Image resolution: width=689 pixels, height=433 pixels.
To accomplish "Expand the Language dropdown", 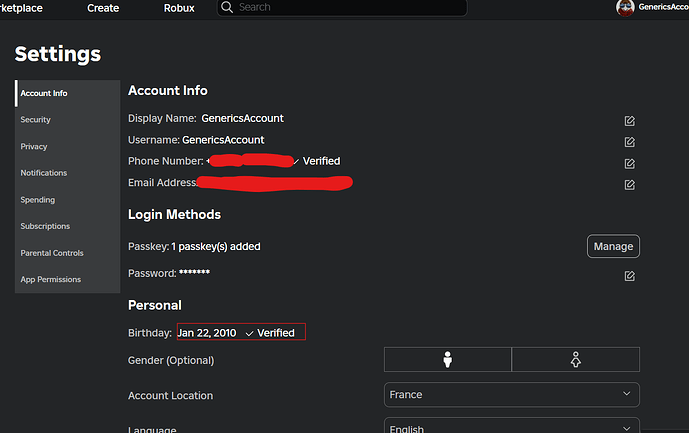I will click(x=511, y=427).
